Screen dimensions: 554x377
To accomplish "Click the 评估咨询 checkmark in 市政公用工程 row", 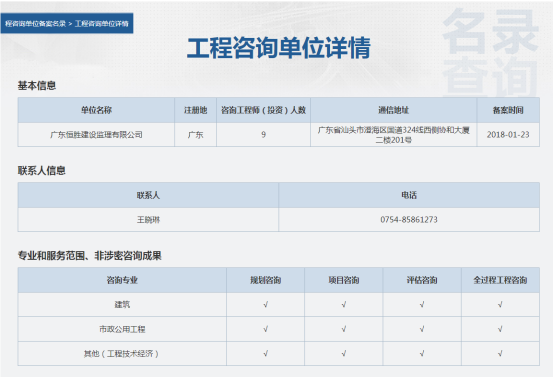I will coord(422,329).
